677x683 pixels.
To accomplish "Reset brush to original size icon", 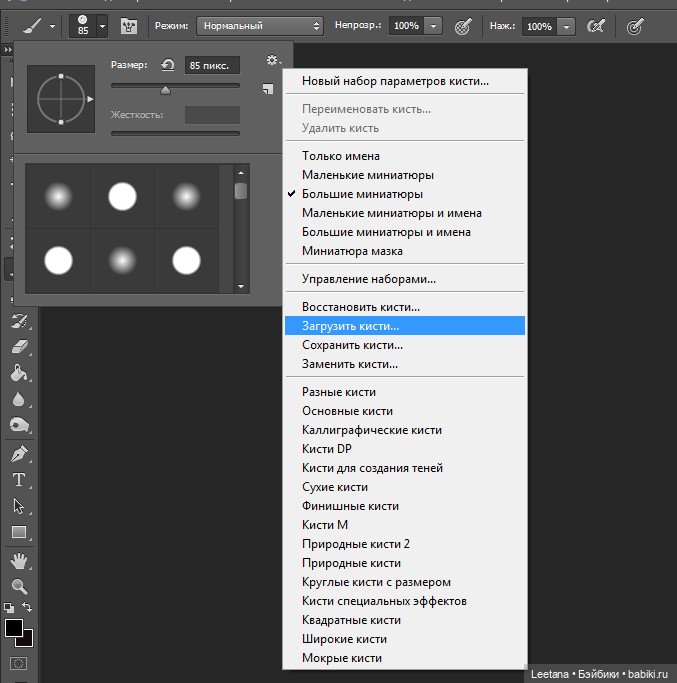I will pos(168,65).
